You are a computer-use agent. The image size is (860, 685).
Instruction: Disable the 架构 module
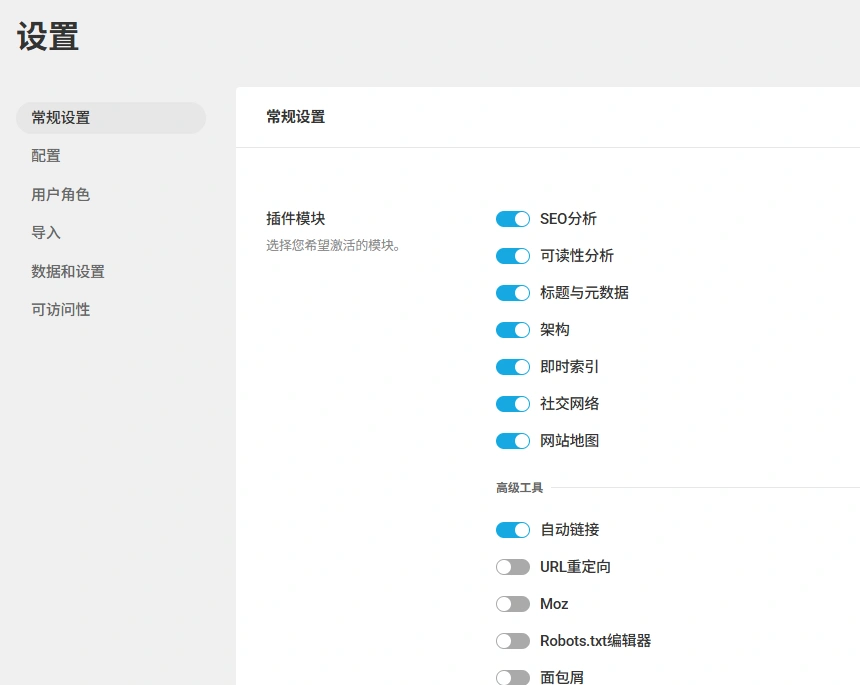coord(512,329)
